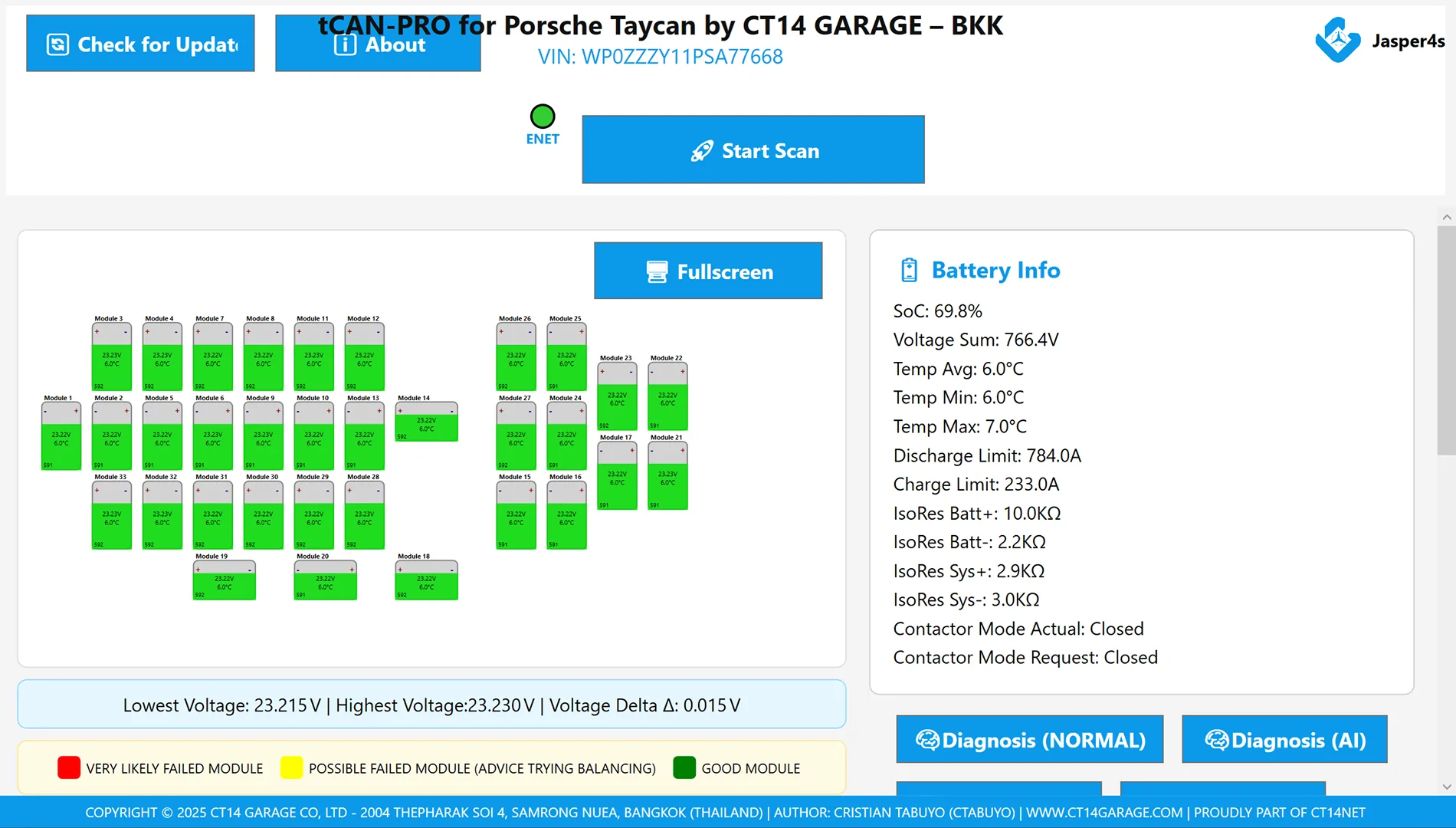Select Module 1 battery cell
Screen dimensions: 1456x828
tap(61, 435)
